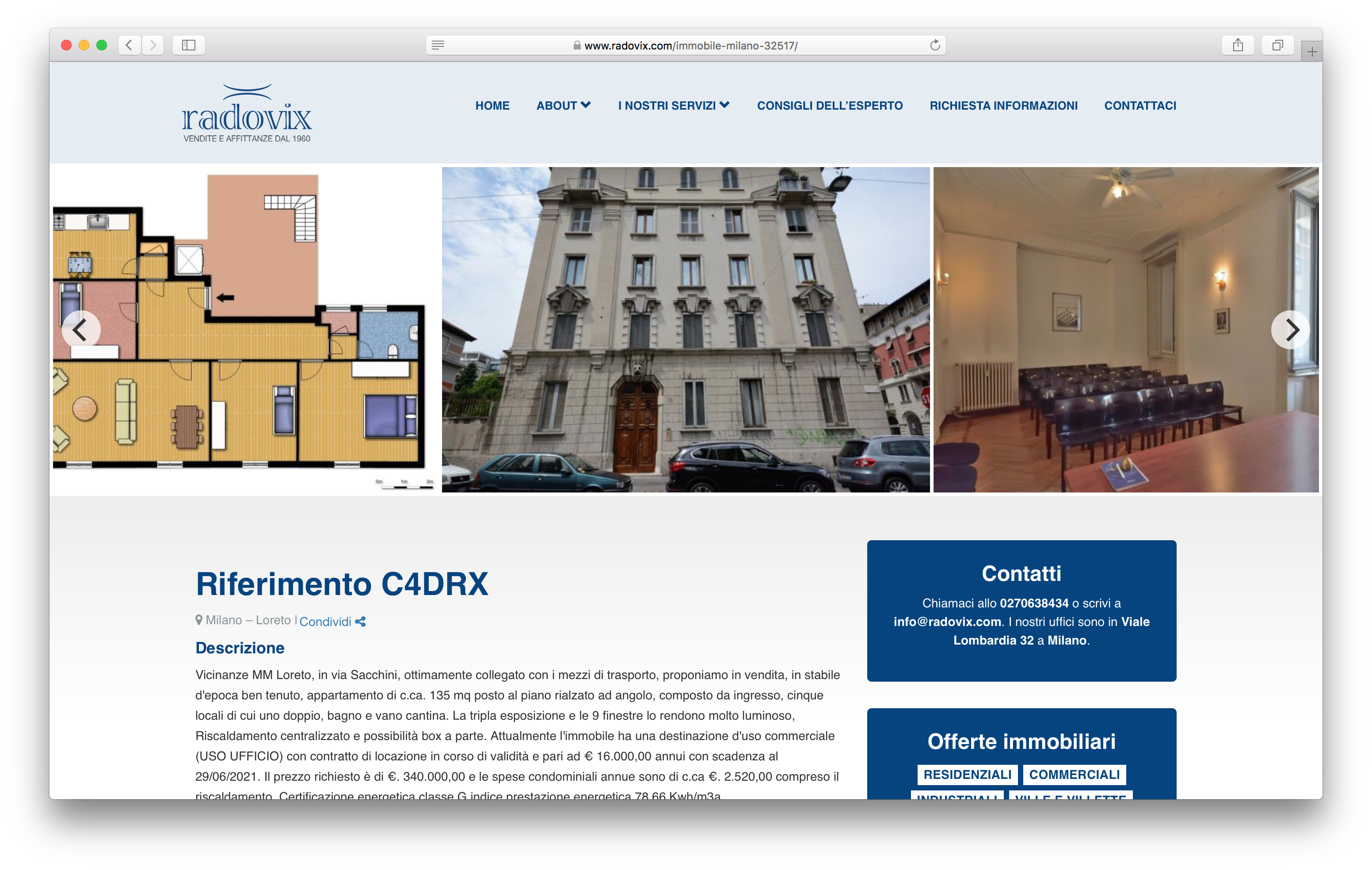Advance to next photo in gallery carousel
The width and height of the screenshot is (1372, 870).
coord(1290,329)
